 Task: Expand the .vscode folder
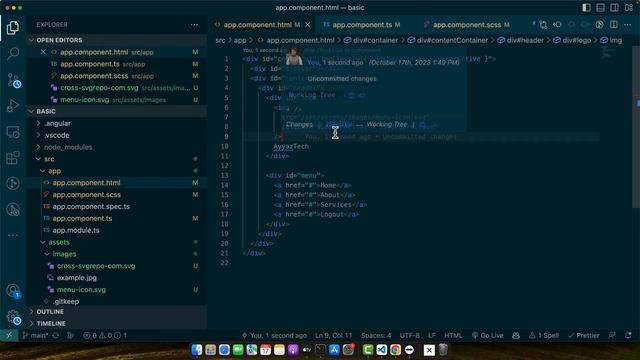click(116, 135)
